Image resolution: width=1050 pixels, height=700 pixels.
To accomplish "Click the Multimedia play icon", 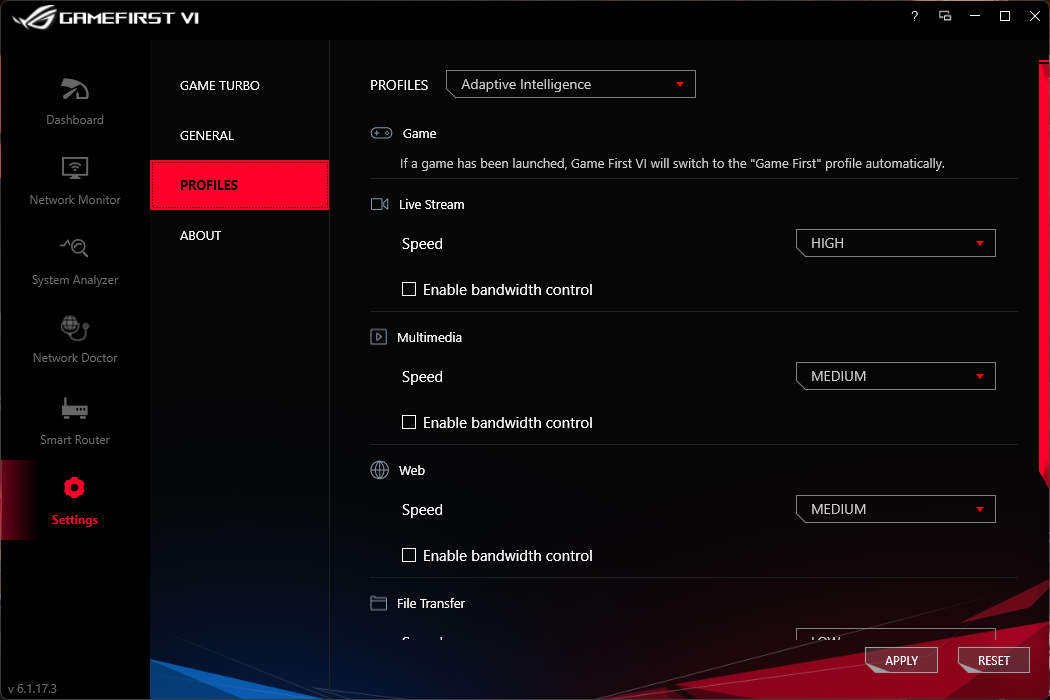I will pyautogui.click(x=378, y=337).
